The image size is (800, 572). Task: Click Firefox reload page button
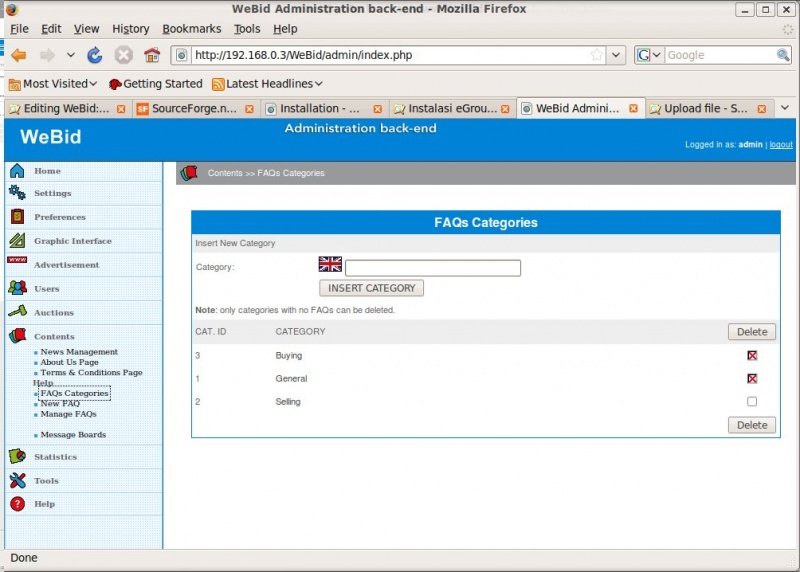(x=95, y=55)
